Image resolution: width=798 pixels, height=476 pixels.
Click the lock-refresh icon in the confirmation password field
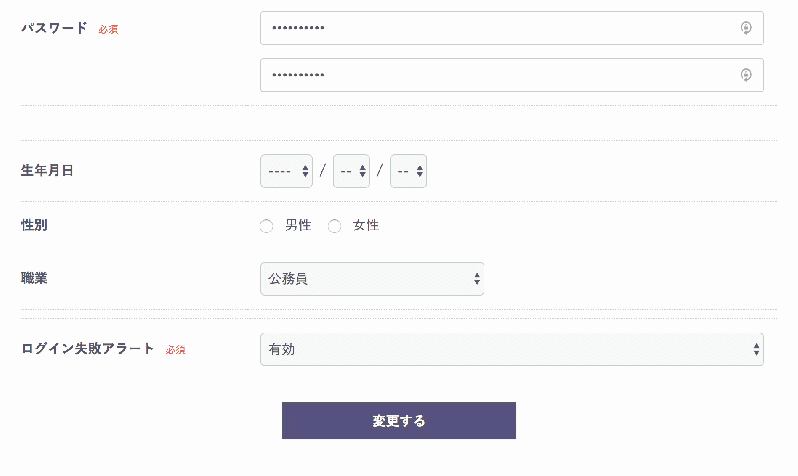(x=746, y=75)
